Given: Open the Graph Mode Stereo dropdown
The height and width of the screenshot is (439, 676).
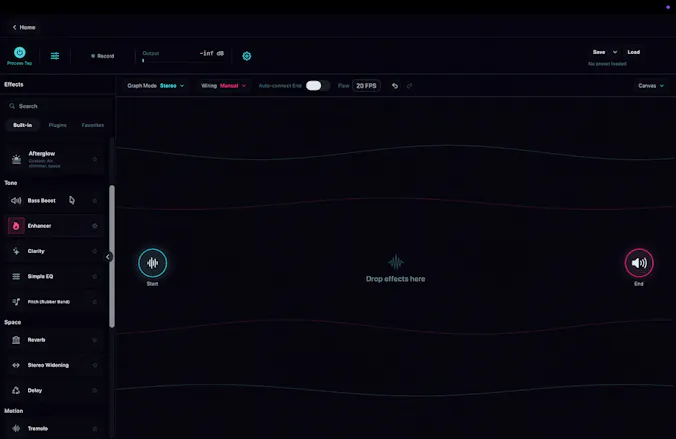Looking at the screenshot, I should [156, 86].
